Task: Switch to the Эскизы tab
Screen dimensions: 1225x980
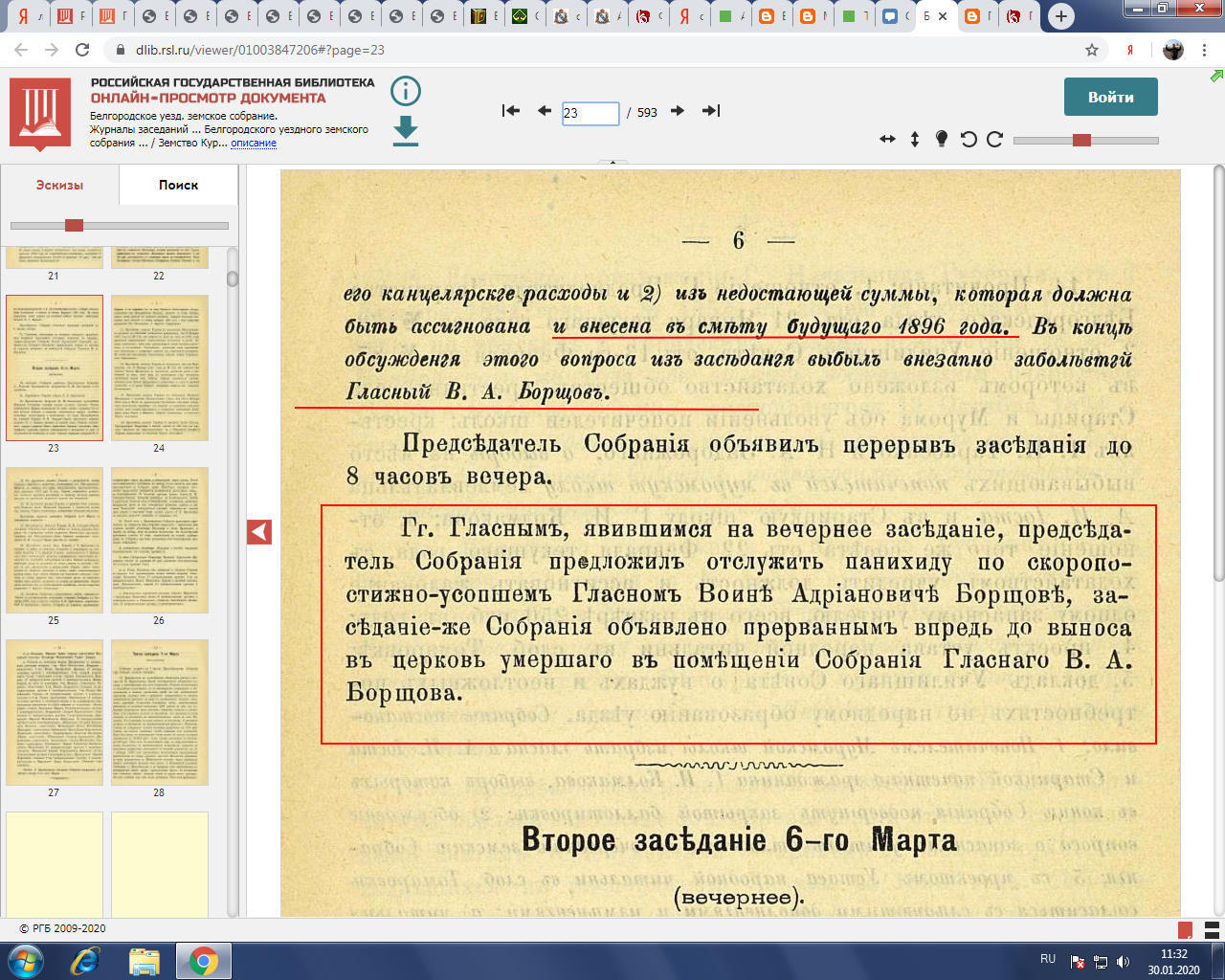Action: (59, 185)
